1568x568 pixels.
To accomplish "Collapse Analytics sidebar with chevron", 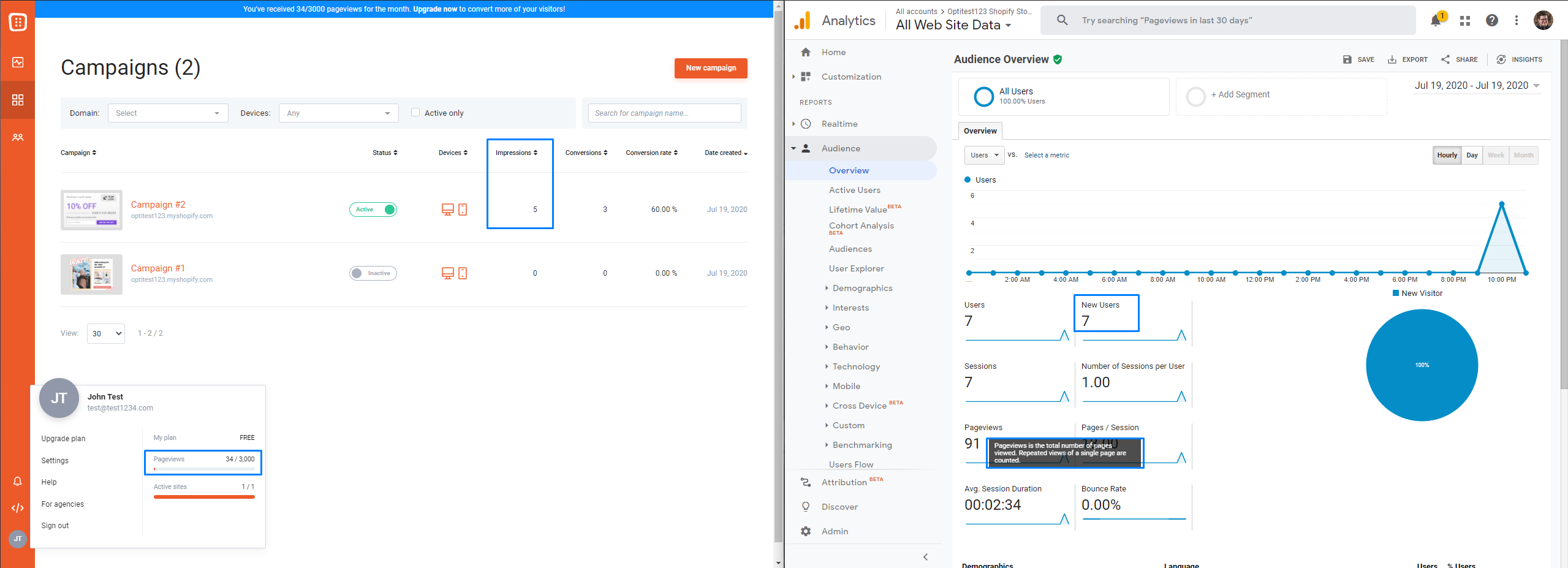I will [x=925, y=557].
